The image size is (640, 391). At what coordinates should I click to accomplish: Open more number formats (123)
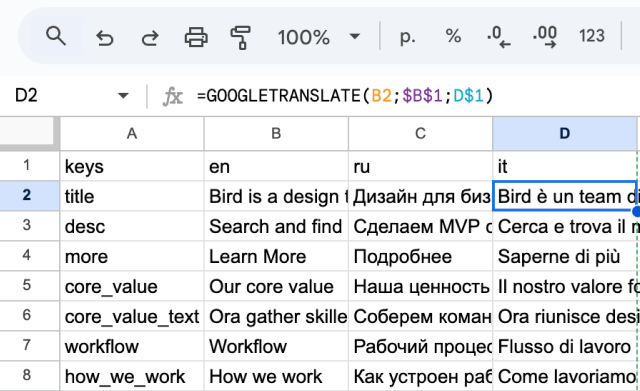[x=591, y=36]
